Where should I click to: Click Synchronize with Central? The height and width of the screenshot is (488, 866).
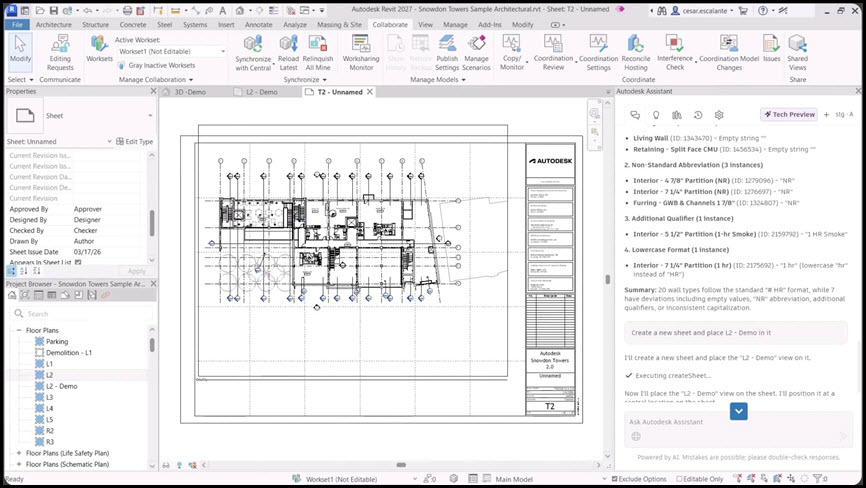(x=253, y=53)
